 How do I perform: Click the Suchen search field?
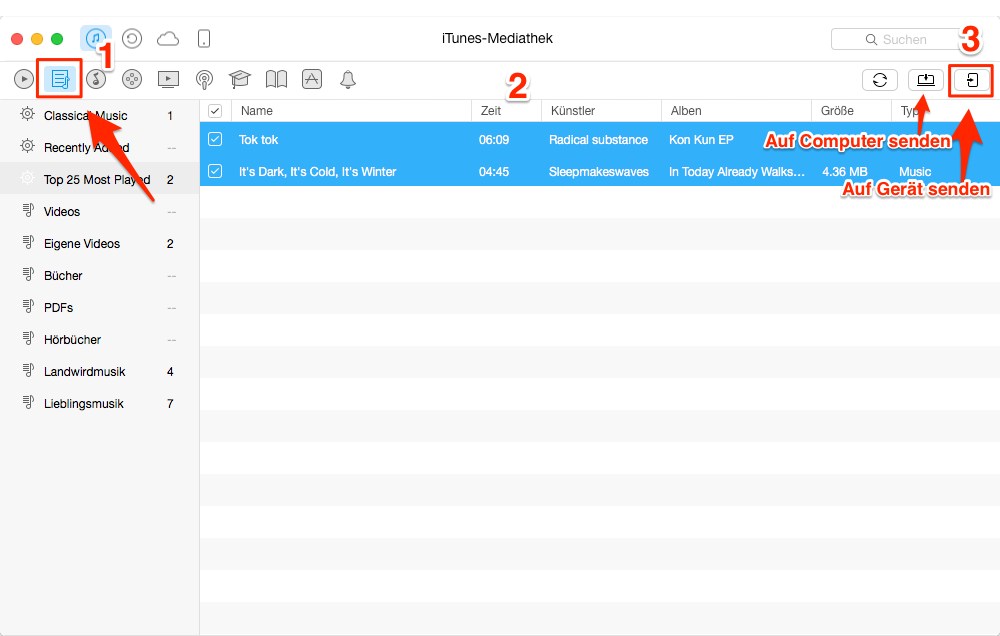899,40
